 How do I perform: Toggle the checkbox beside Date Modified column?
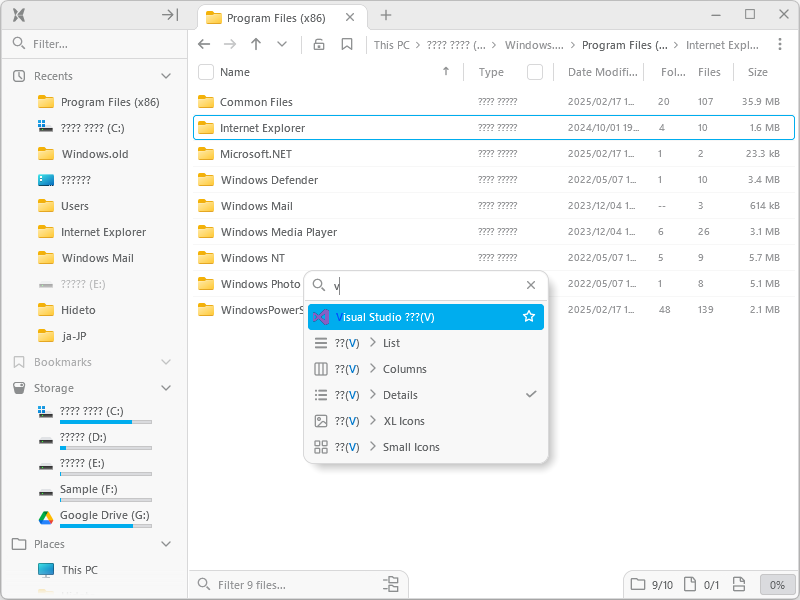pyautogui.click(x=535, y=72)
